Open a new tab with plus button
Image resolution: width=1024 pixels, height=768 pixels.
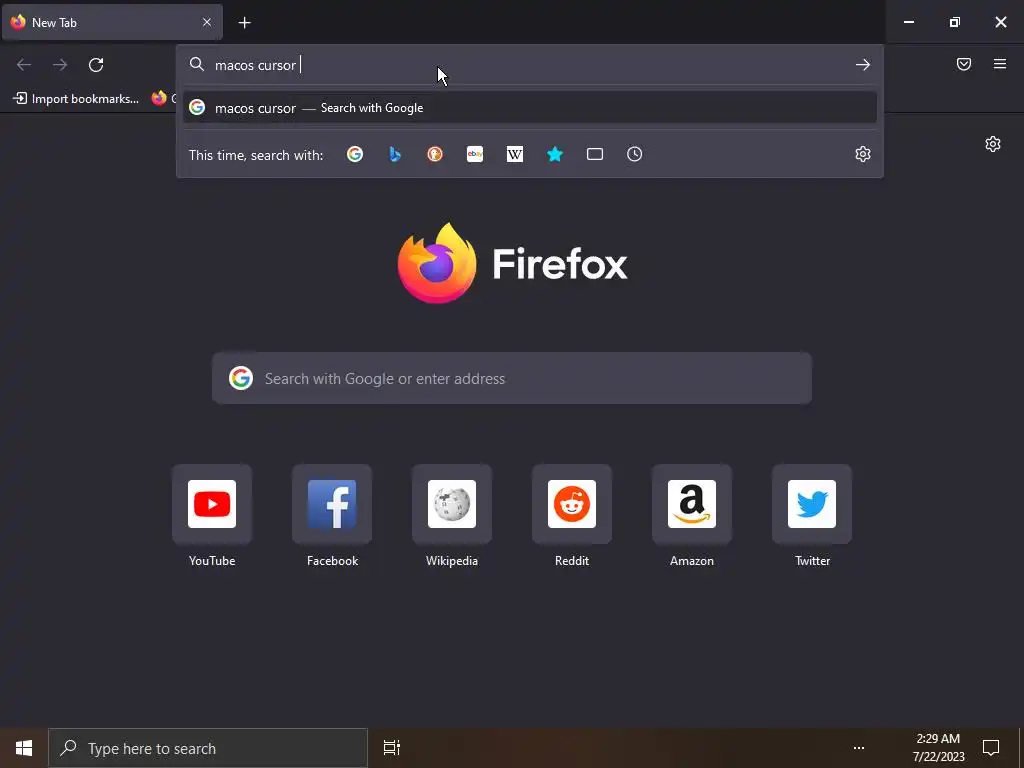244,23
